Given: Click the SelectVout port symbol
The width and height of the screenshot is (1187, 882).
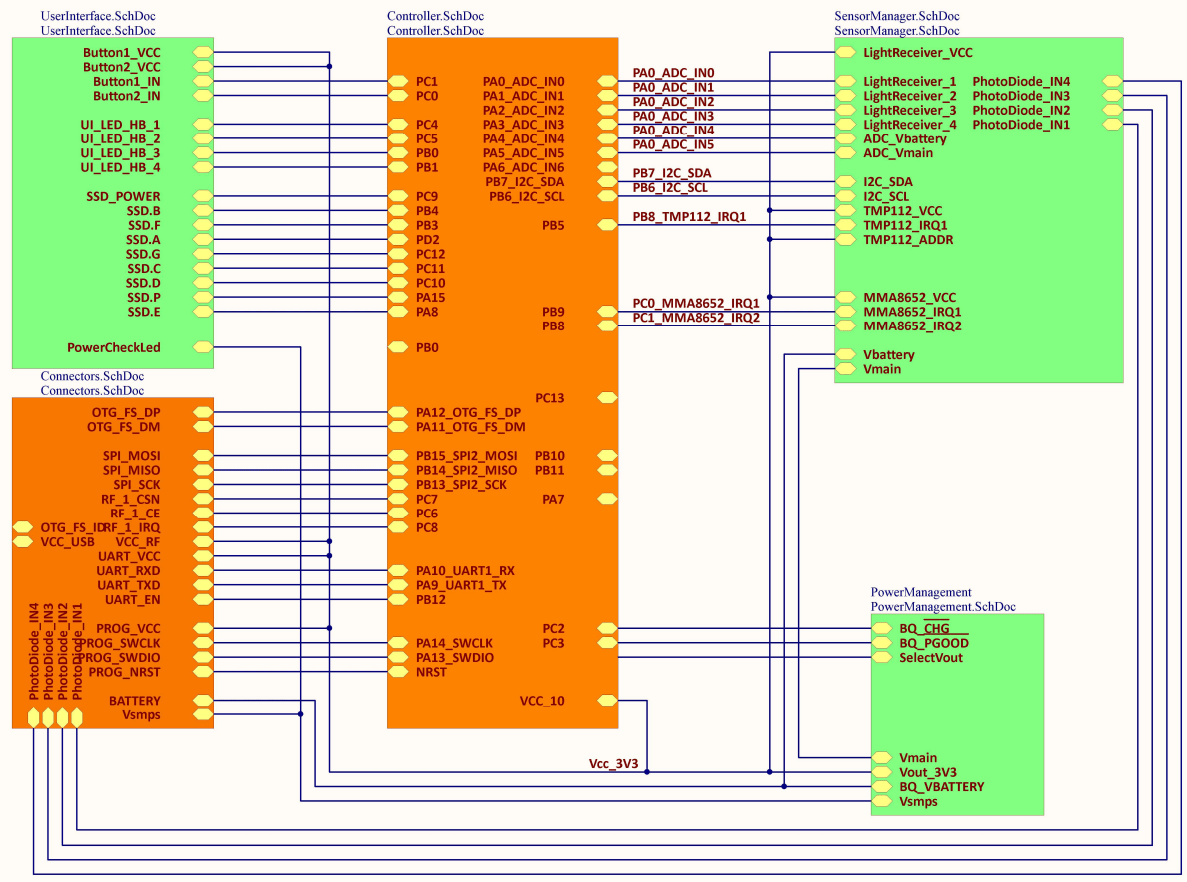Looking at the screenshot, I should point(881,657).
